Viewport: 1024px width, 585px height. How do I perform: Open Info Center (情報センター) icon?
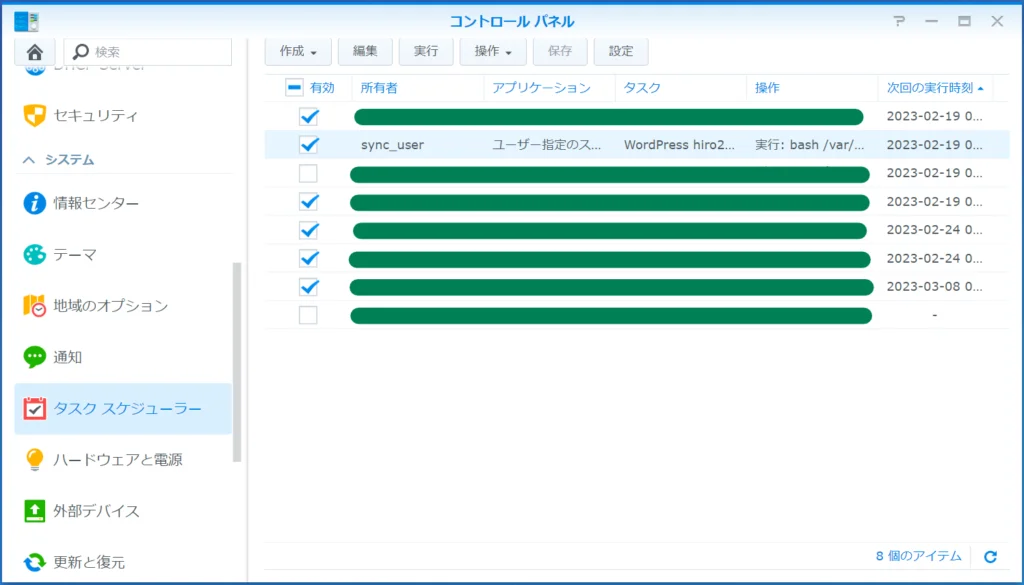(x=35, y=204)
